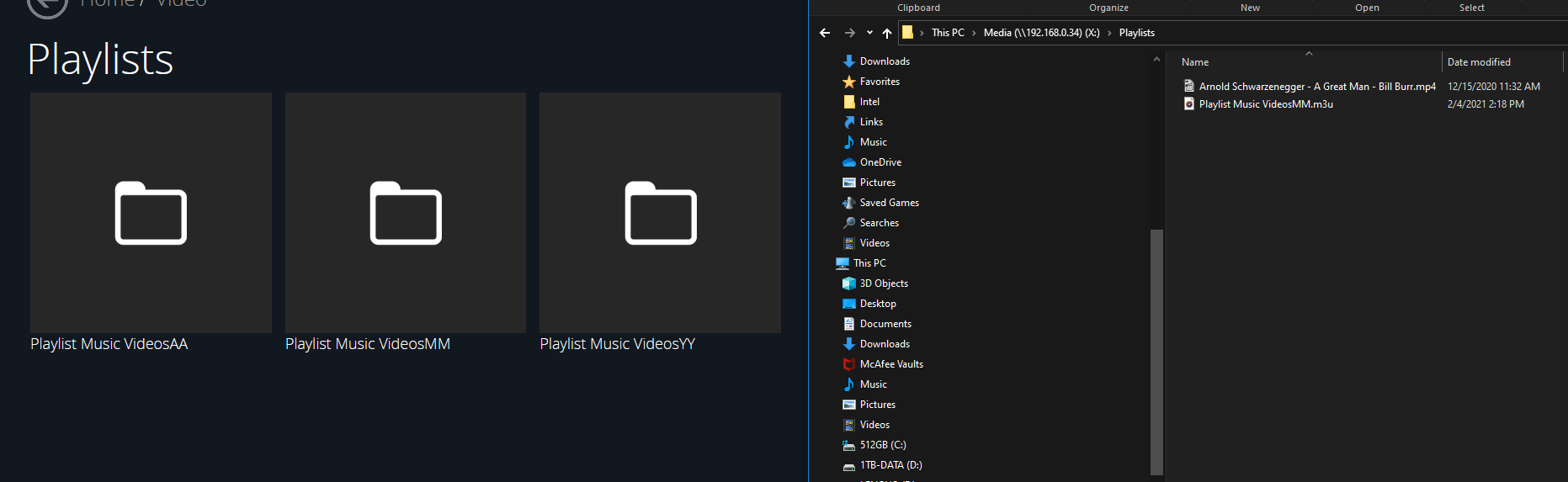Select Media drive X: breadcrumb segment
The width and height of the screenshot is (1568, 482).
(x=1041, y=33)
